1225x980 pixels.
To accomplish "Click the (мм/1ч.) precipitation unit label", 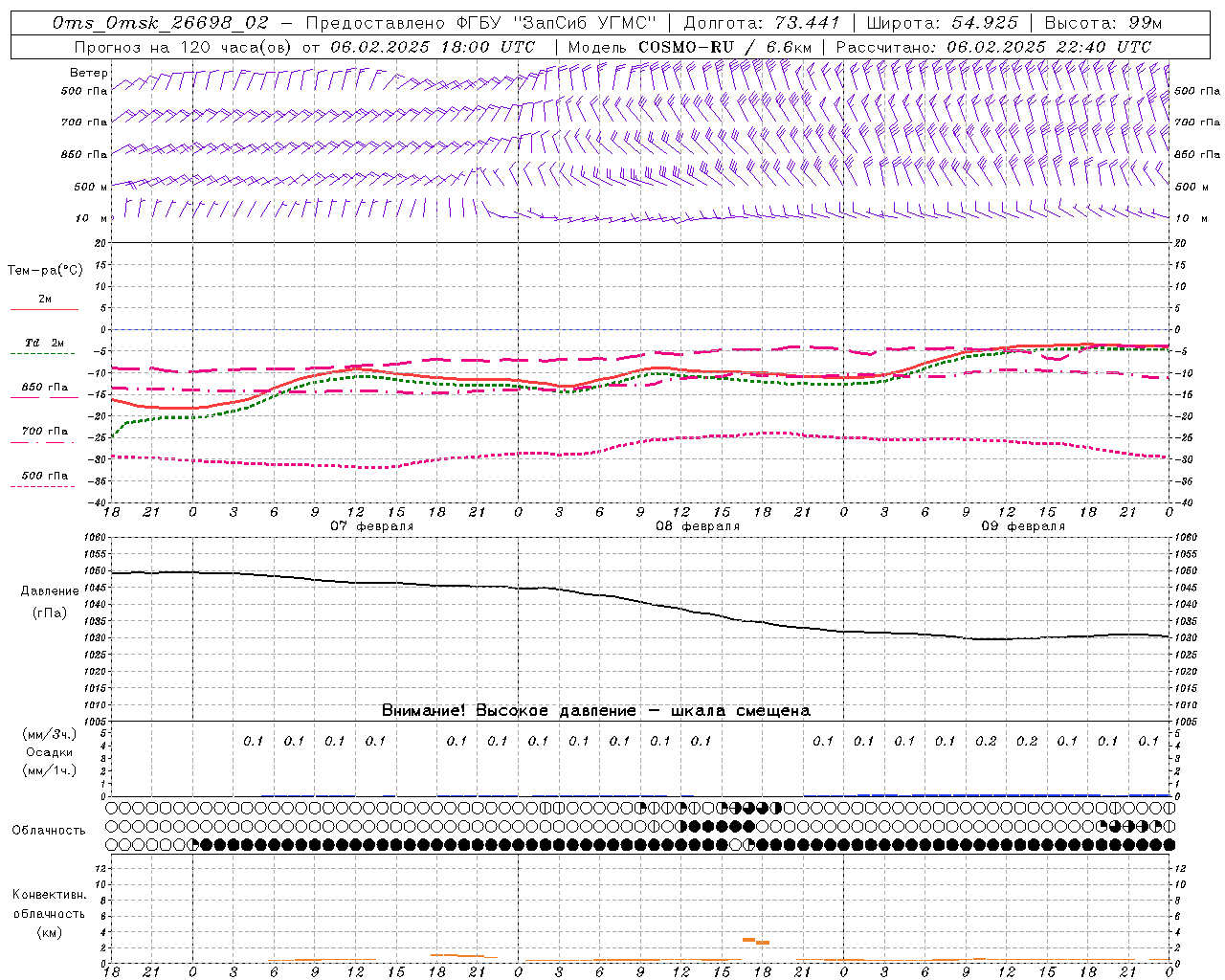I will tap(49, 770).
